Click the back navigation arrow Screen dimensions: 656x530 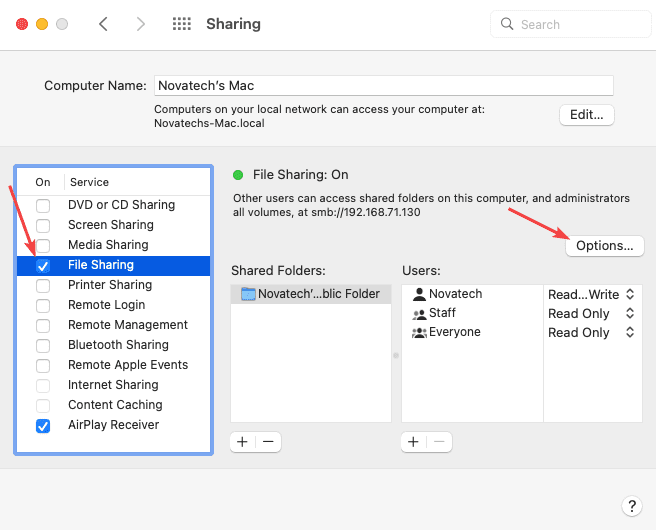pyautogui.click(x=103, y=24)
